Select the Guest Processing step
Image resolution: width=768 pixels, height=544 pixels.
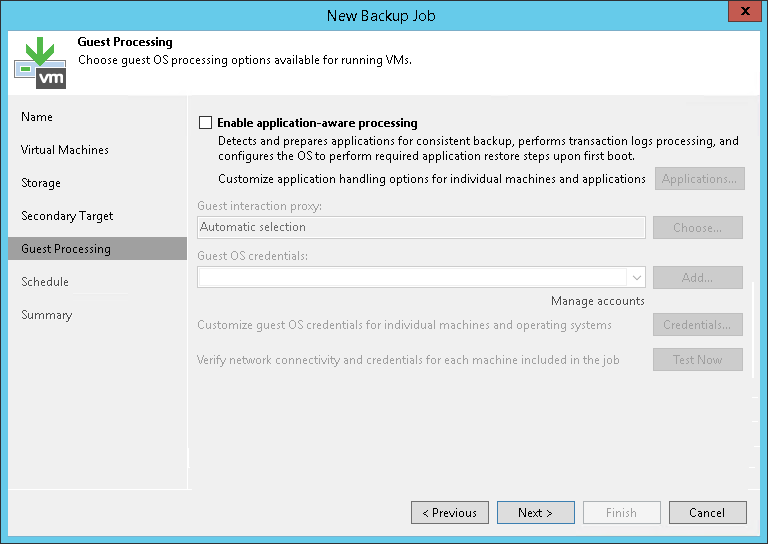tap(66, 249)
